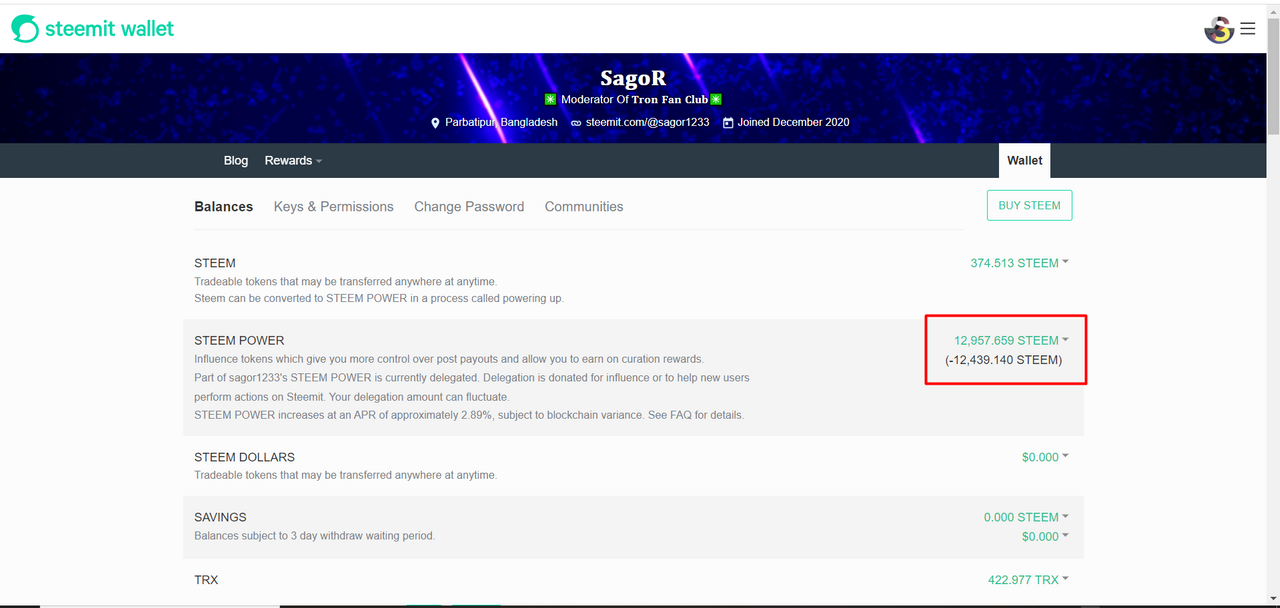The image size is (1280, 608).
Task: Click the SagoR profile name
Action: (633, 78)
